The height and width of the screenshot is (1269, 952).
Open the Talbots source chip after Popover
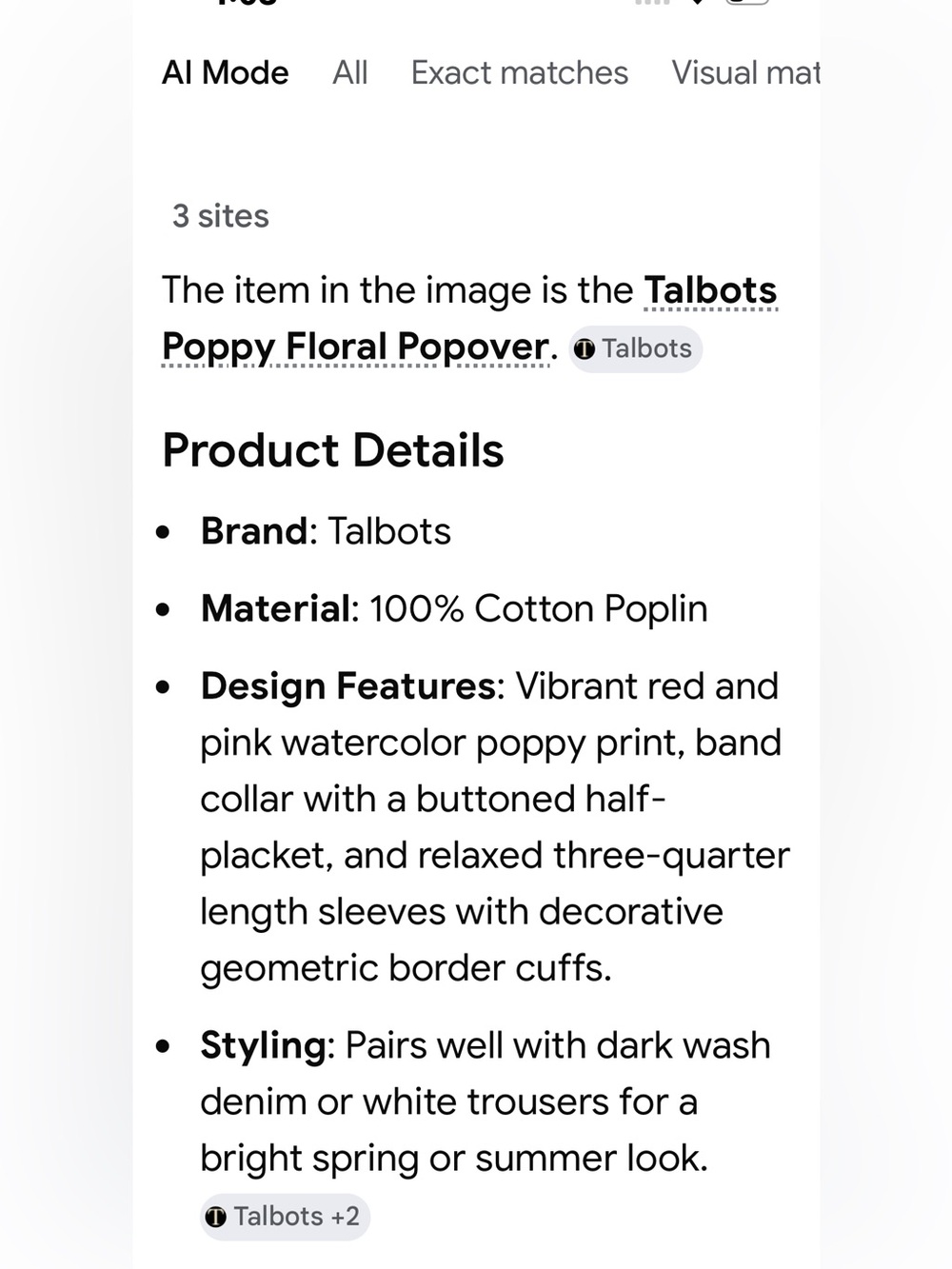[636, 348]
